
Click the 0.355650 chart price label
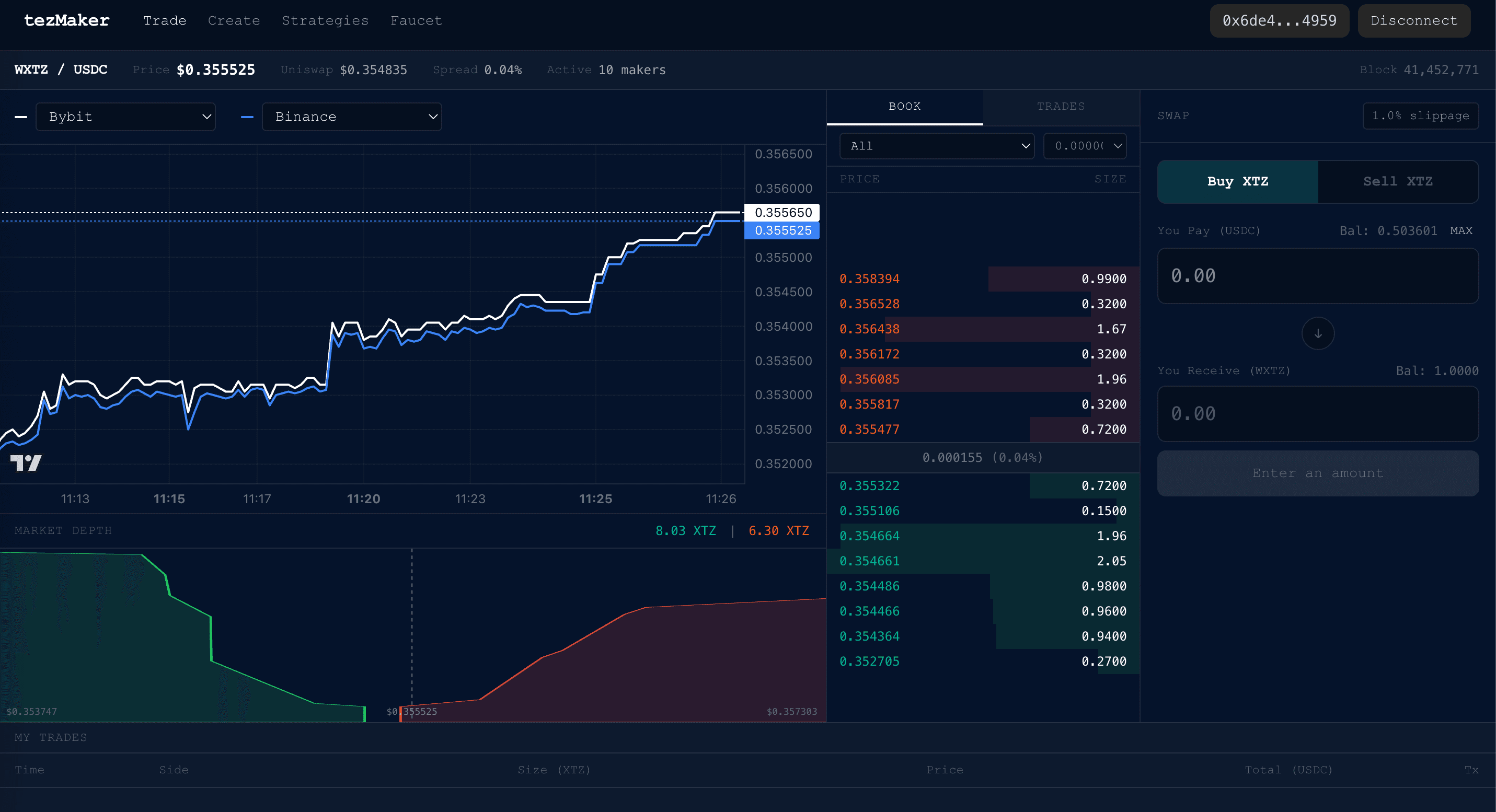pos(782,213)
